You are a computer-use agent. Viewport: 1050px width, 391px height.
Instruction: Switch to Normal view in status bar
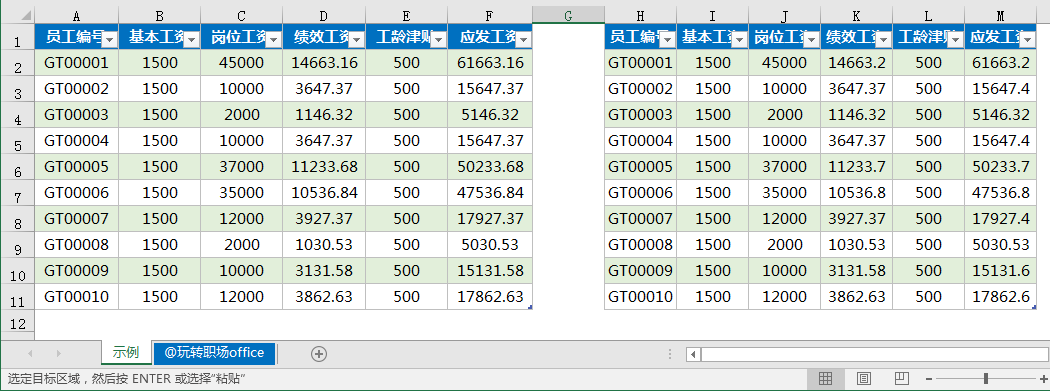826,380
